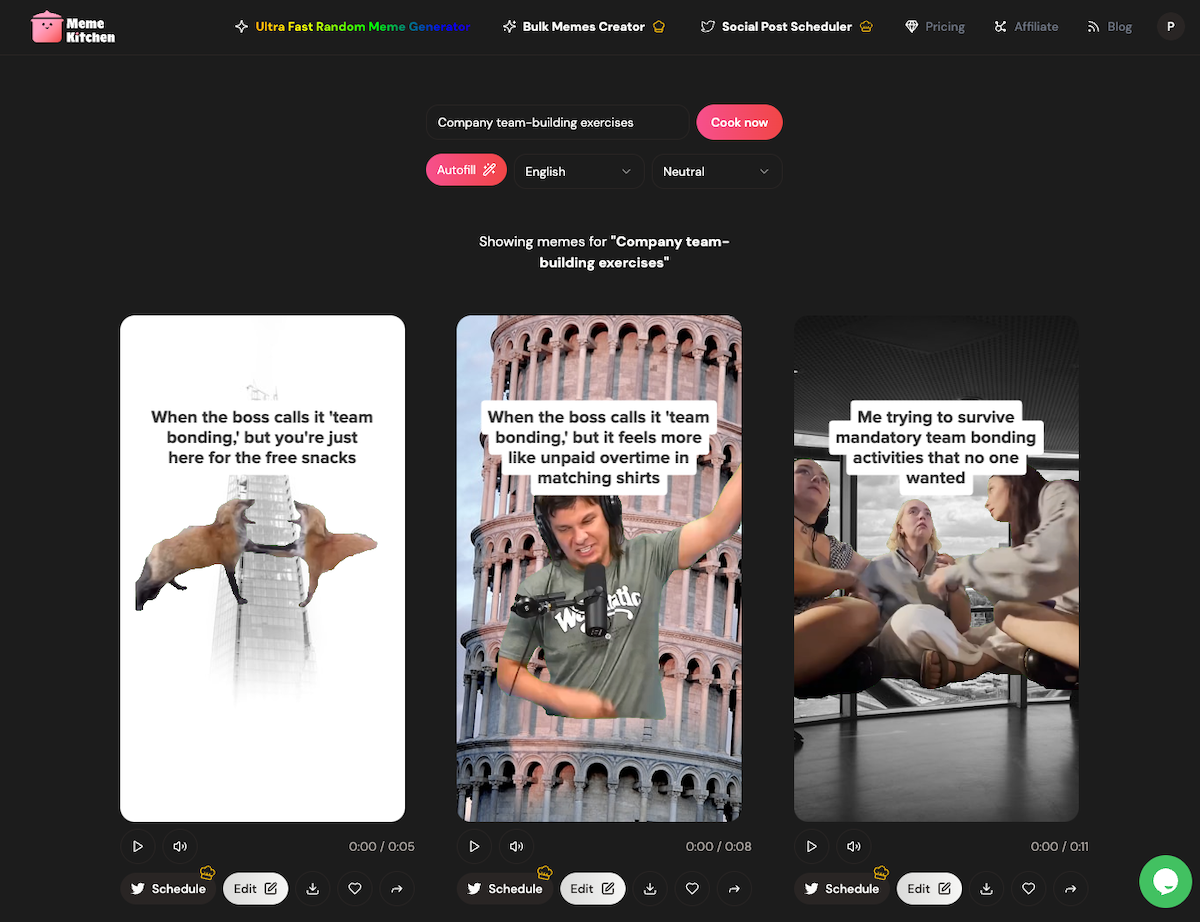1200x922 pixels.
Task: Mute the third mandatory team bonding meme
Action: tap(853, 846)
